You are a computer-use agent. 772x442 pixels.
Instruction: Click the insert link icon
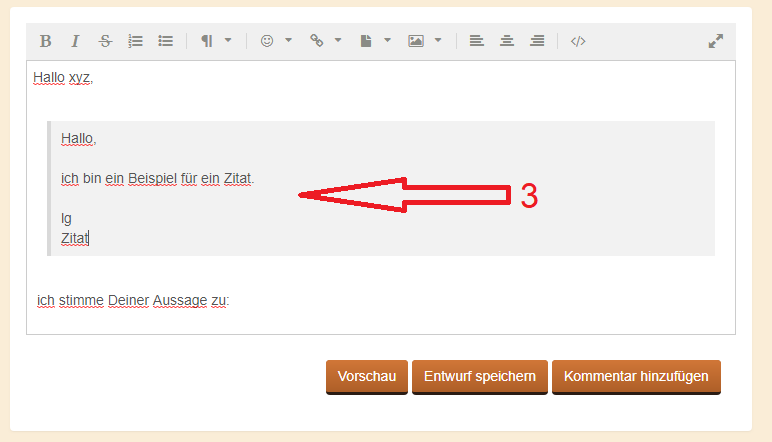317,41
